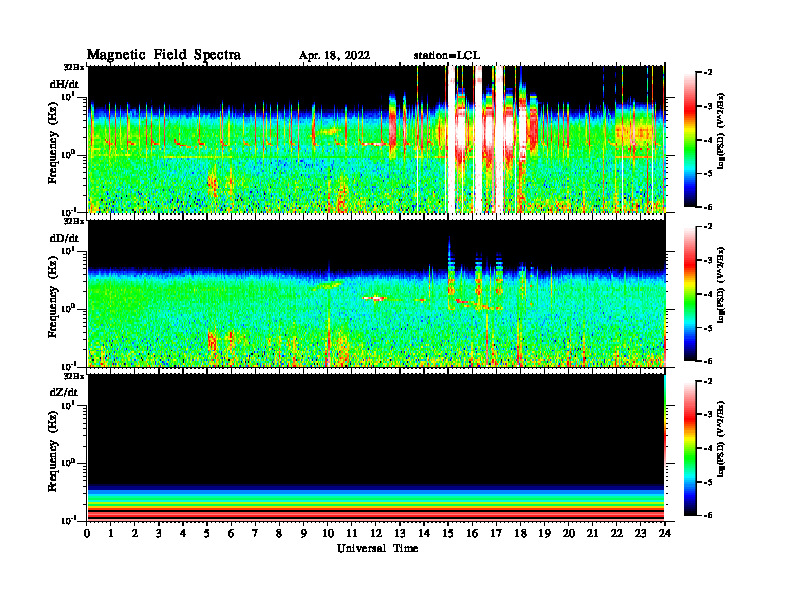The height and width of the screenshot is (612, 792).
Task: Click the 10^-1 frequency tick on dZ/dt panel
Action: pyautogui.click(x=68, y=520)
